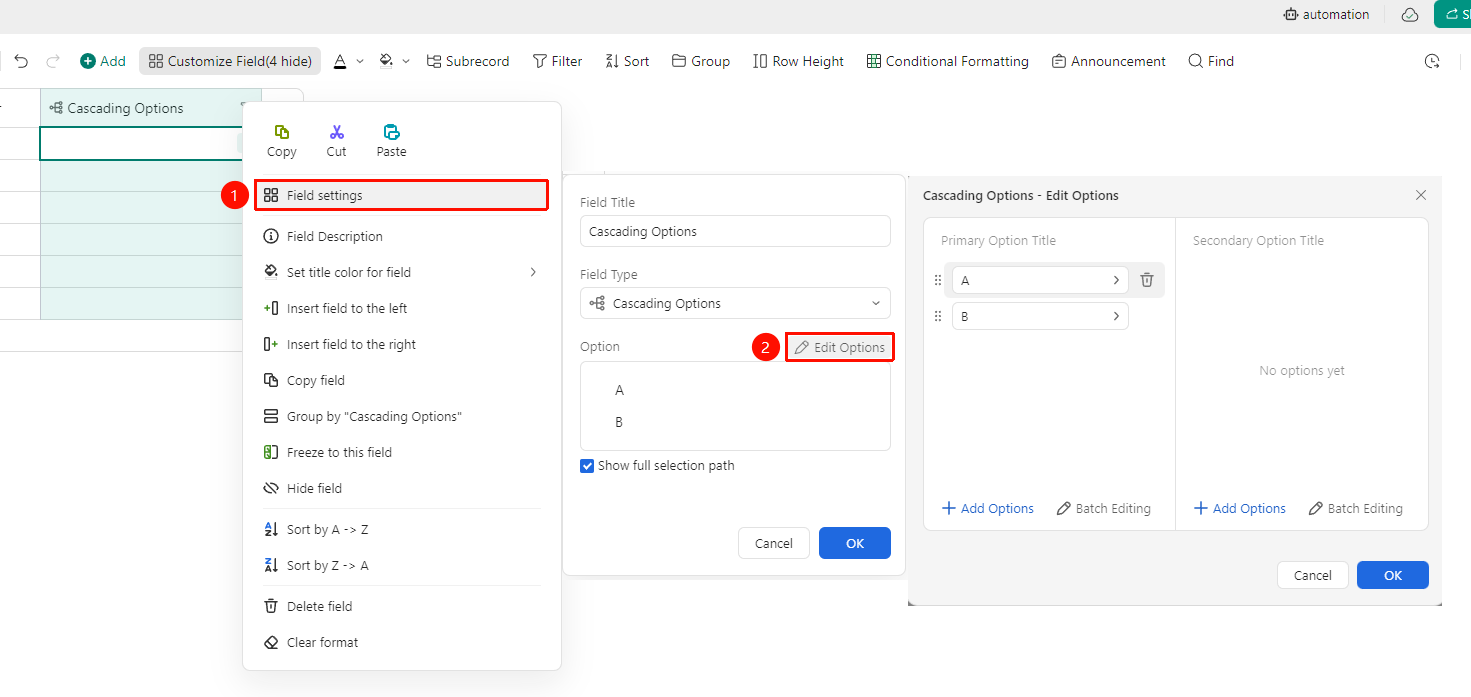Select Freeze to this field
Image resolution: width=1471 pixels, height=697 pixels.
[x=401, y=452]
